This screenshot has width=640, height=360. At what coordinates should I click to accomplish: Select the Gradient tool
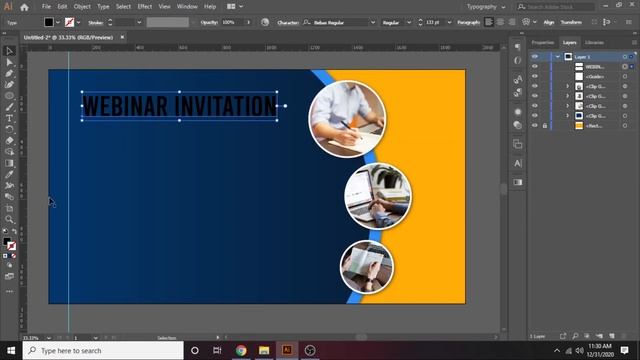[x=9, y=163]
